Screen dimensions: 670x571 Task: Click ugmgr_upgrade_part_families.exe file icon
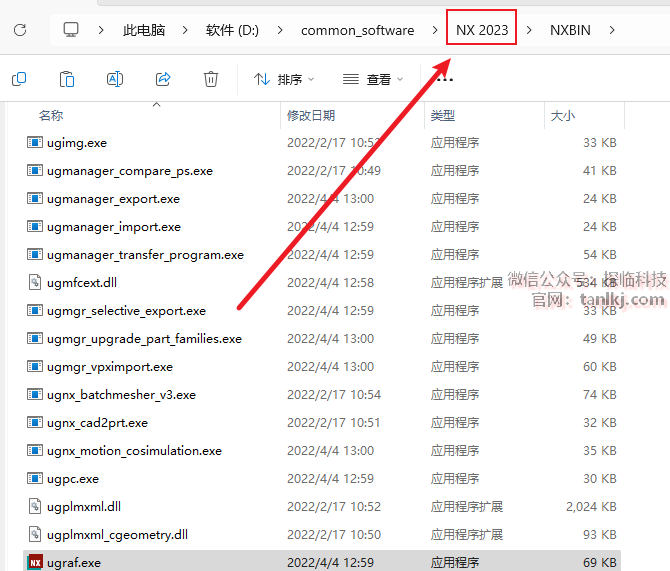click(x=35, y=338)
